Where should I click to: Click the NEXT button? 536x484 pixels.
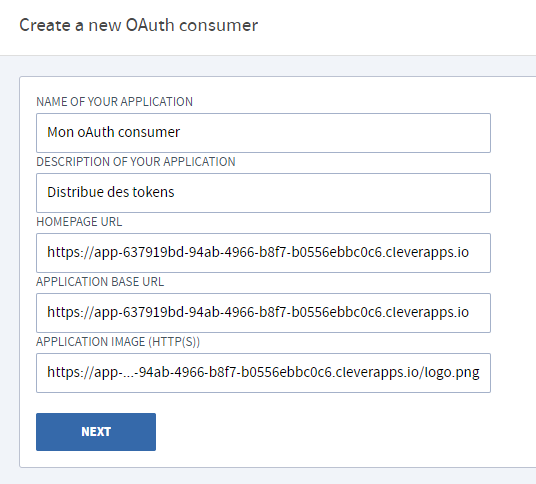click(96, 432)
